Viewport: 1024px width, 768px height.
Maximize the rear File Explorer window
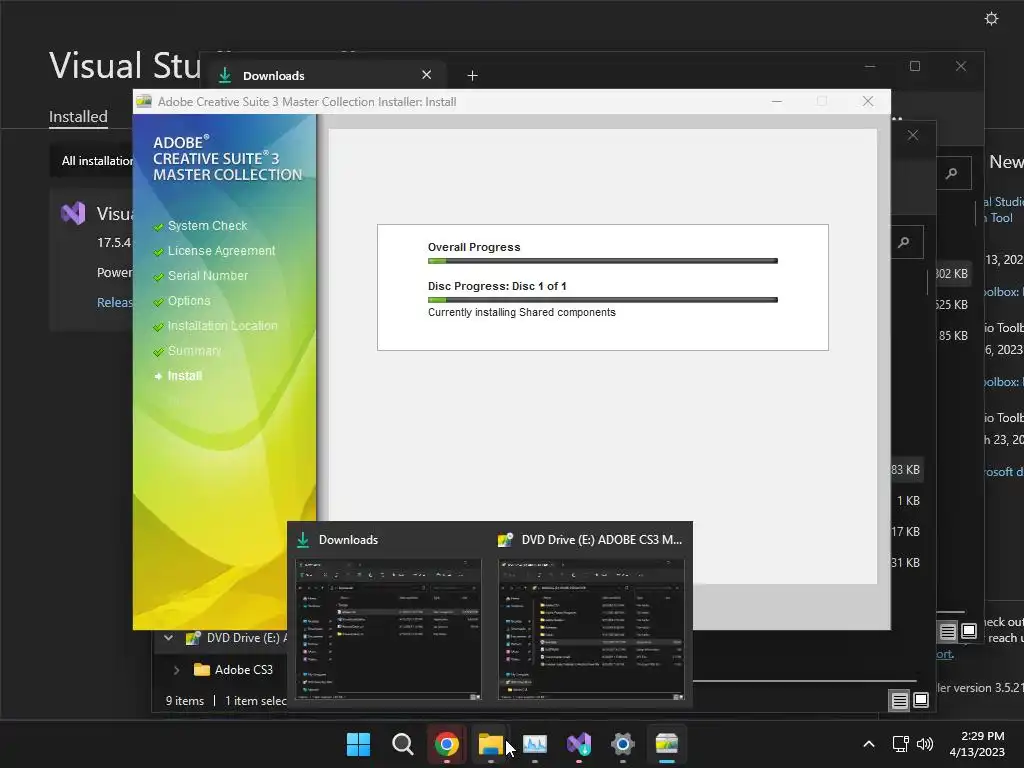(915, 66)
